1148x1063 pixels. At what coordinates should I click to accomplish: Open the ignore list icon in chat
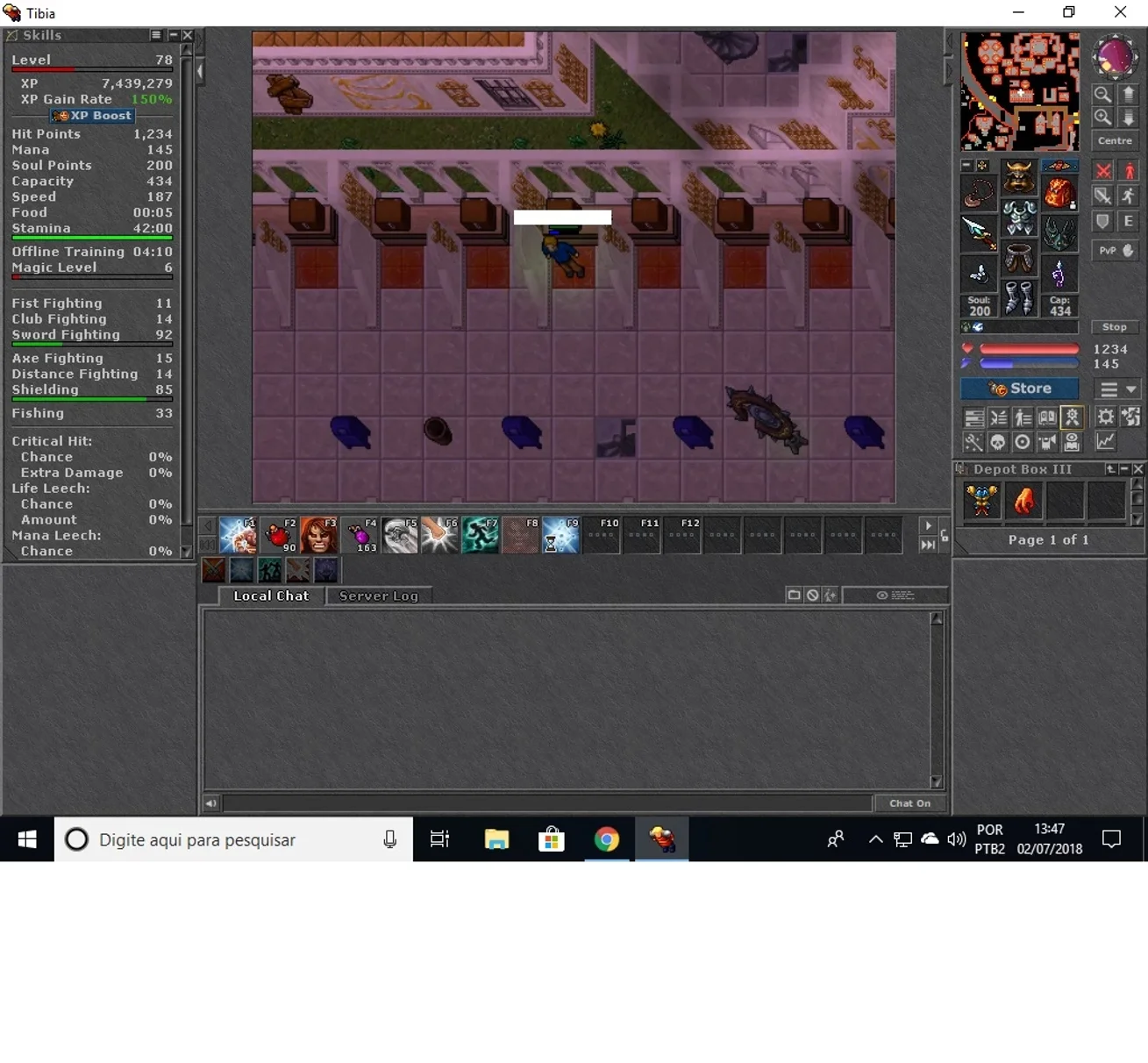click(813, 596)
